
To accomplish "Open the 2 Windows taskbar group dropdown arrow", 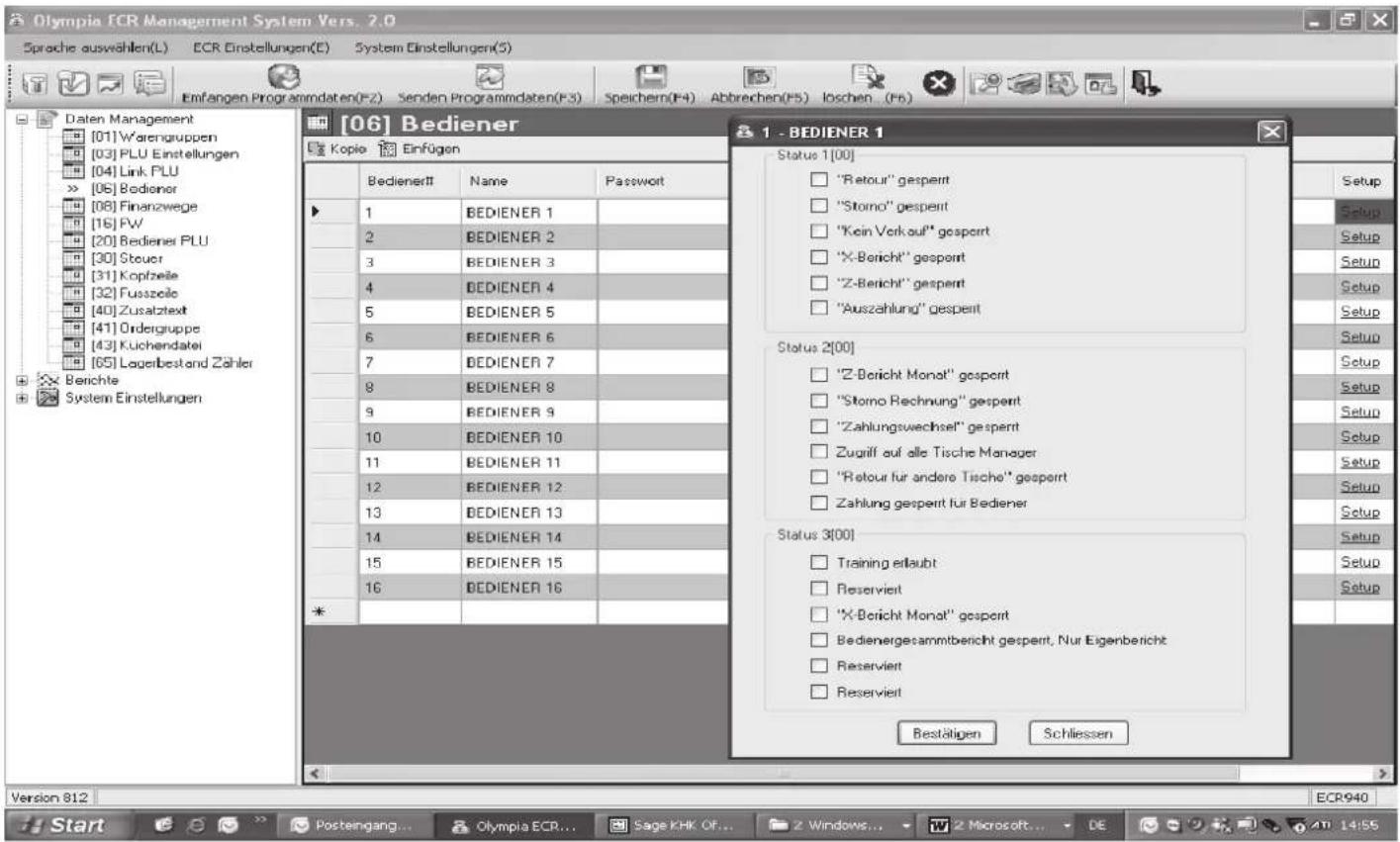I will point(907,824).
